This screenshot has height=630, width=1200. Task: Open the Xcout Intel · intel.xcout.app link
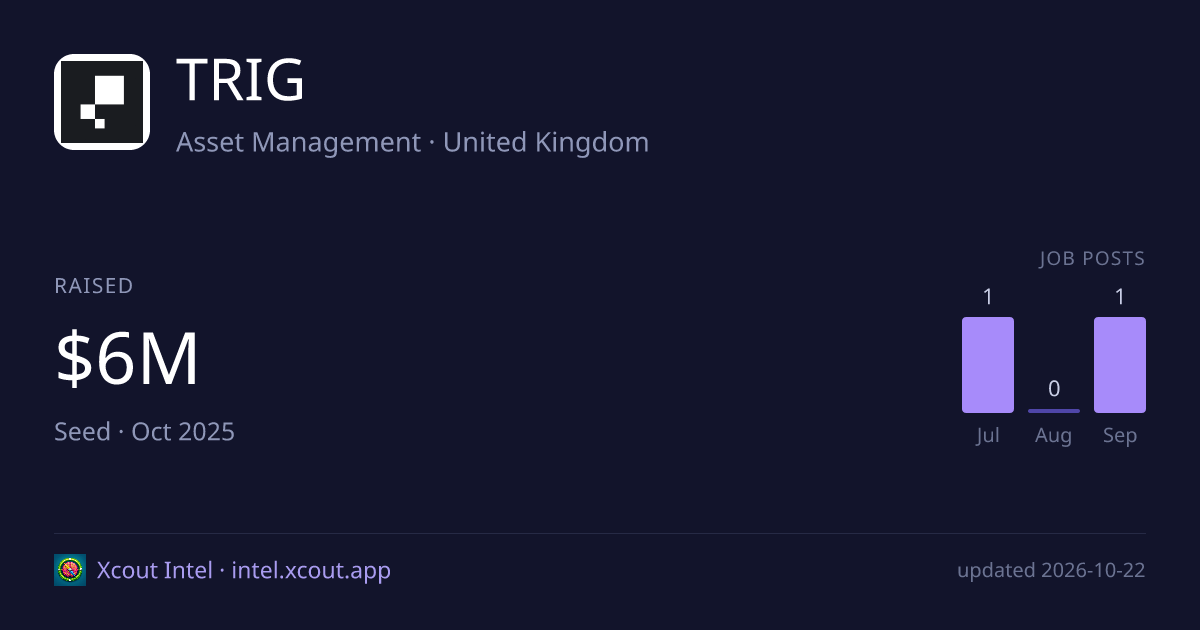(x=244, y=571)
